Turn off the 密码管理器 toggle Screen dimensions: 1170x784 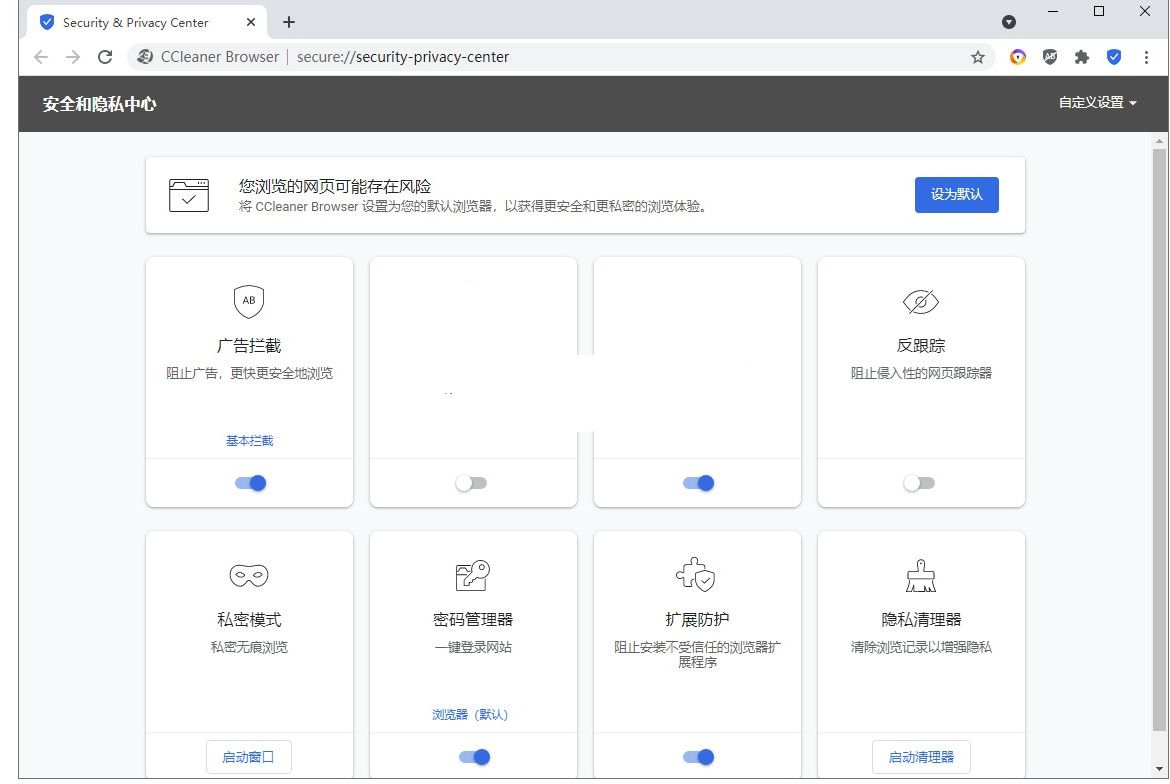(x=472, y=757)
